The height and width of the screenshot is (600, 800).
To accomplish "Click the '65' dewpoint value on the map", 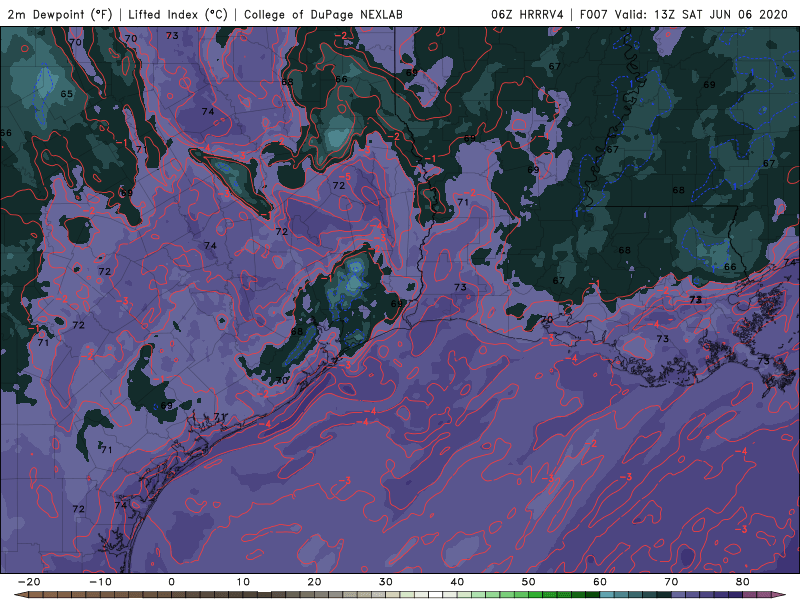I will tap(66, 94).
